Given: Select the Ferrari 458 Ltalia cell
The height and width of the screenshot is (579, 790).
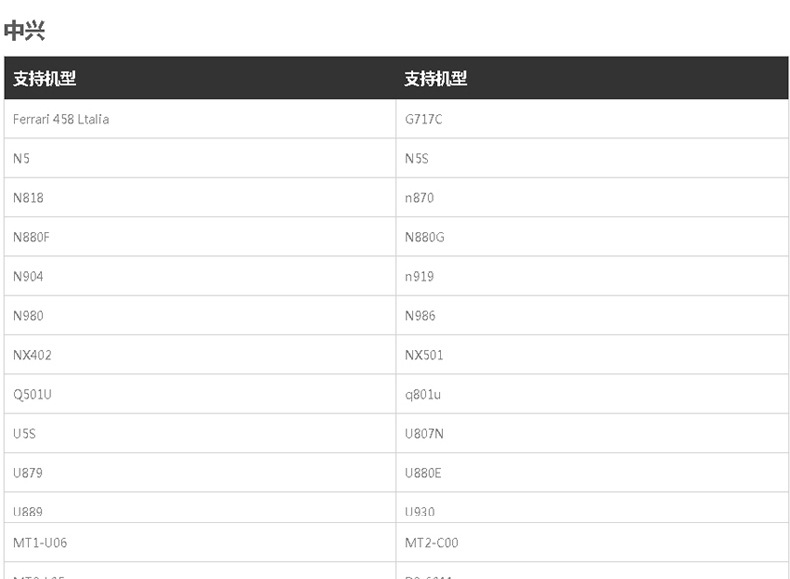Looking at the screenshot, I should [61, 119].
